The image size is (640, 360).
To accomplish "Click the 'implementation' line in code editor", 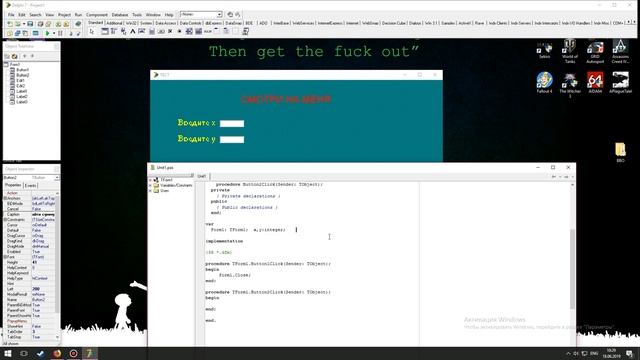I will (x=224, y=241).
